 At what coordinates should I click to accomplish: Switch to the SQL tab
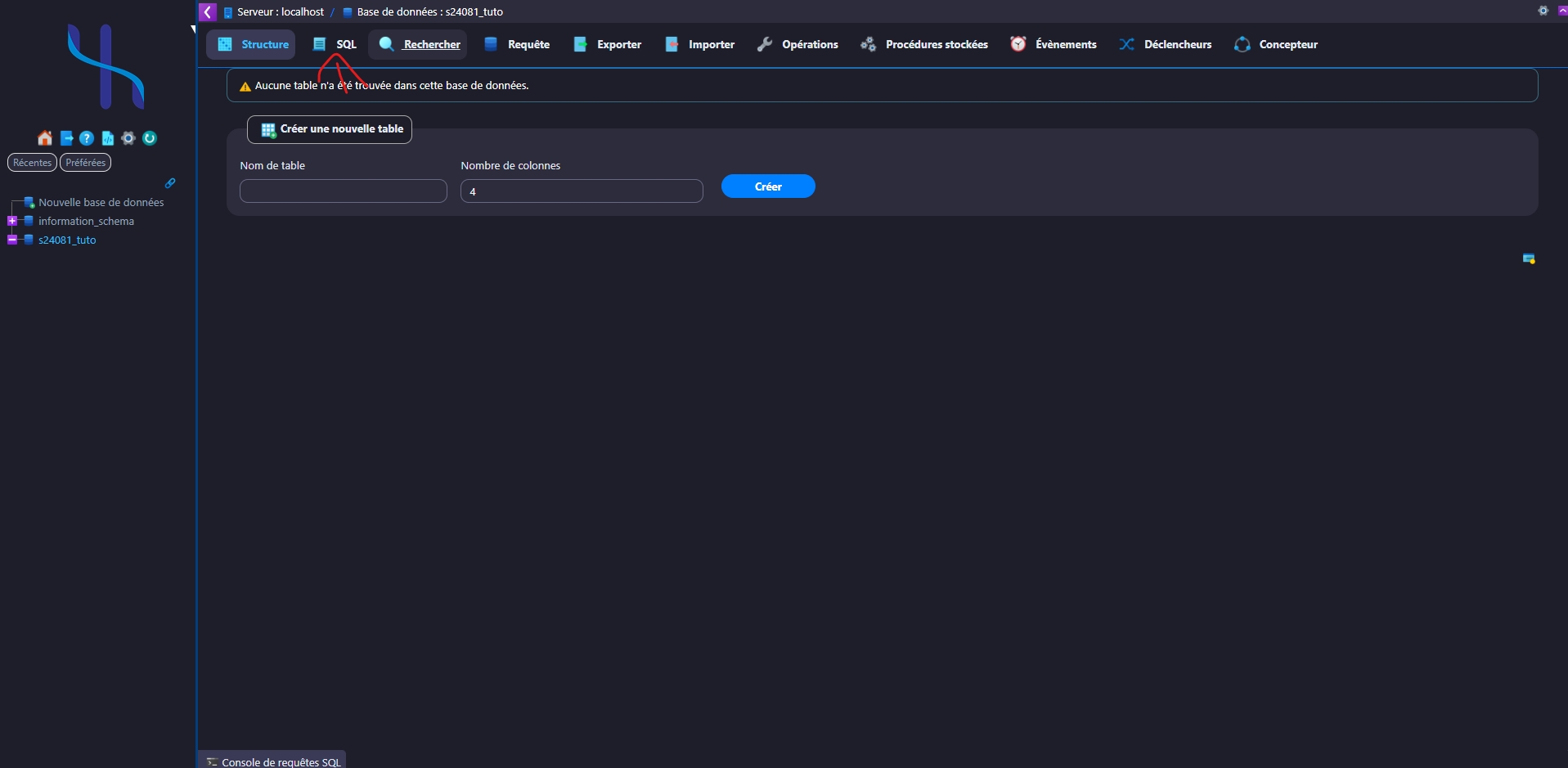coord(335,44)
